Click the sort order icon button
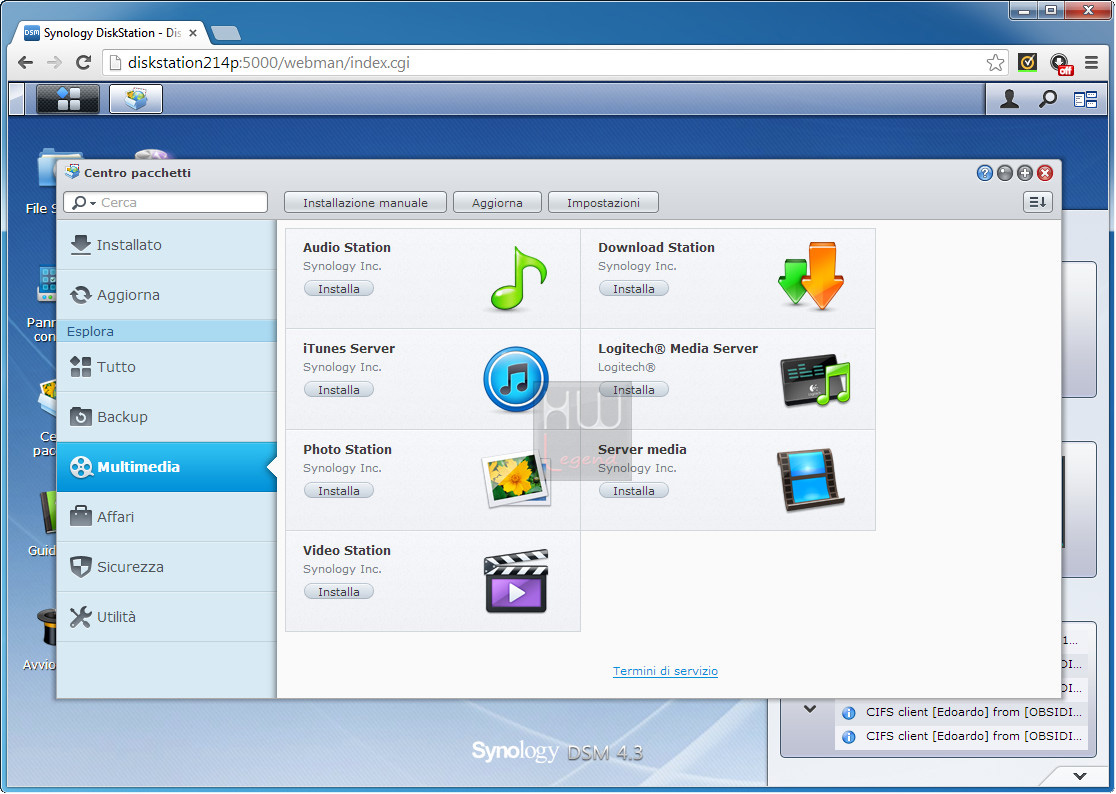1116x794 pixels. [x=1038, y=202]
